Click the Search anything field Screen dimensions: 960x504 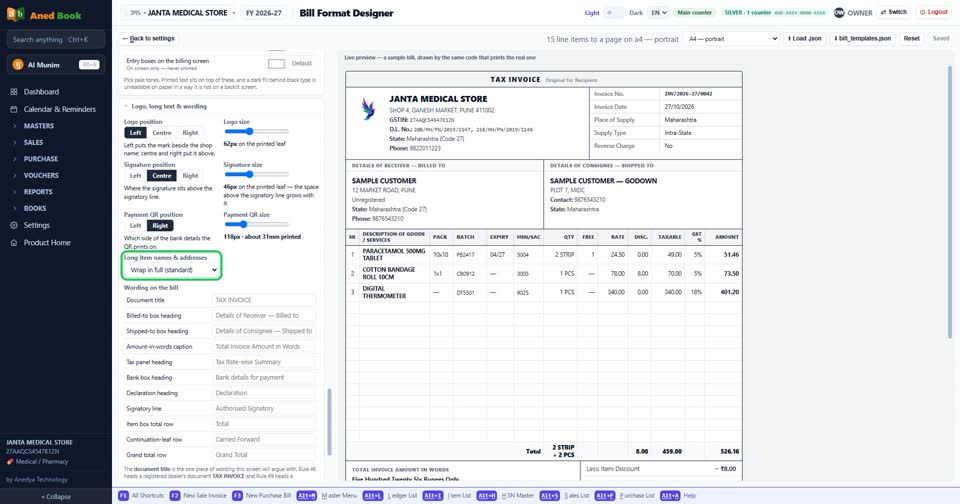56,40
